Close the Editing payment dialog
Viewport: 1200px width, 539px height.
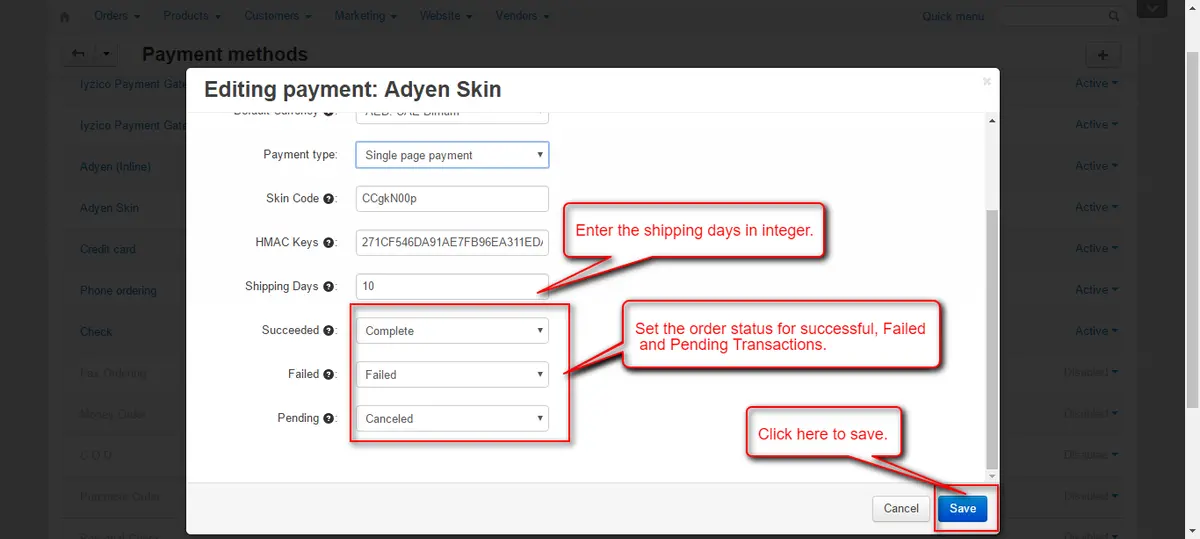click(986, 82)
